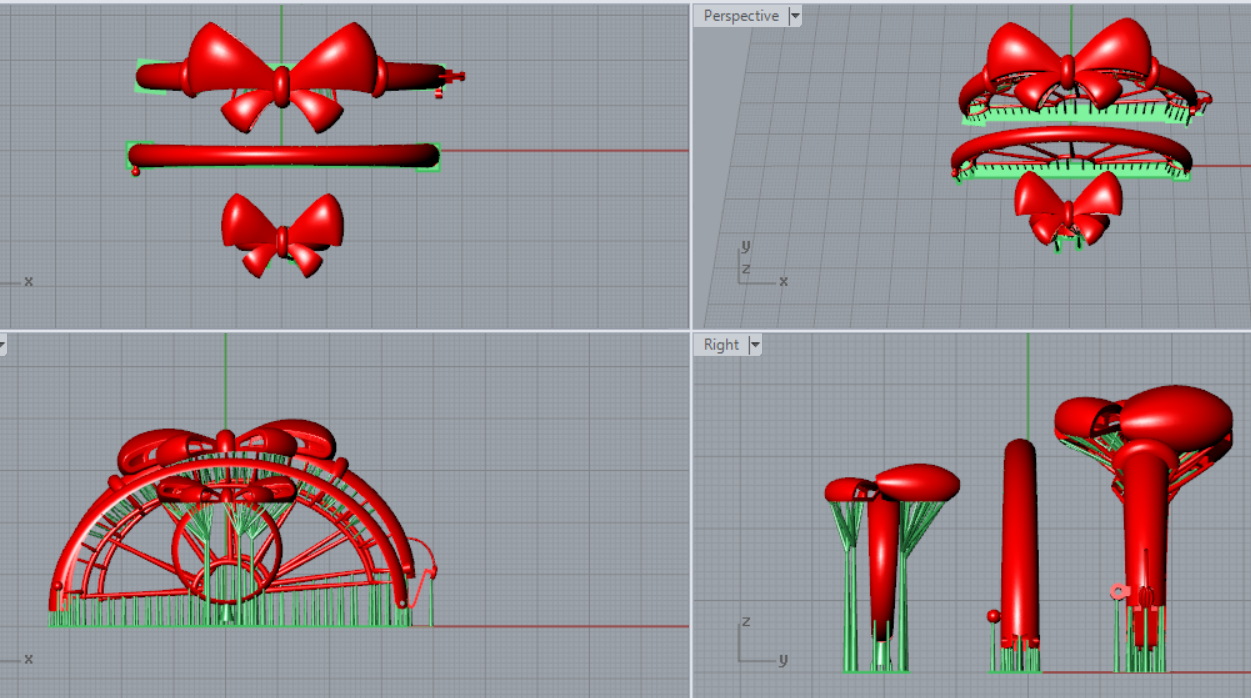The image size is (1251, 698).
Task: Expand the bottom-left viewport menu arrow
Action: [x=2, y=345]
